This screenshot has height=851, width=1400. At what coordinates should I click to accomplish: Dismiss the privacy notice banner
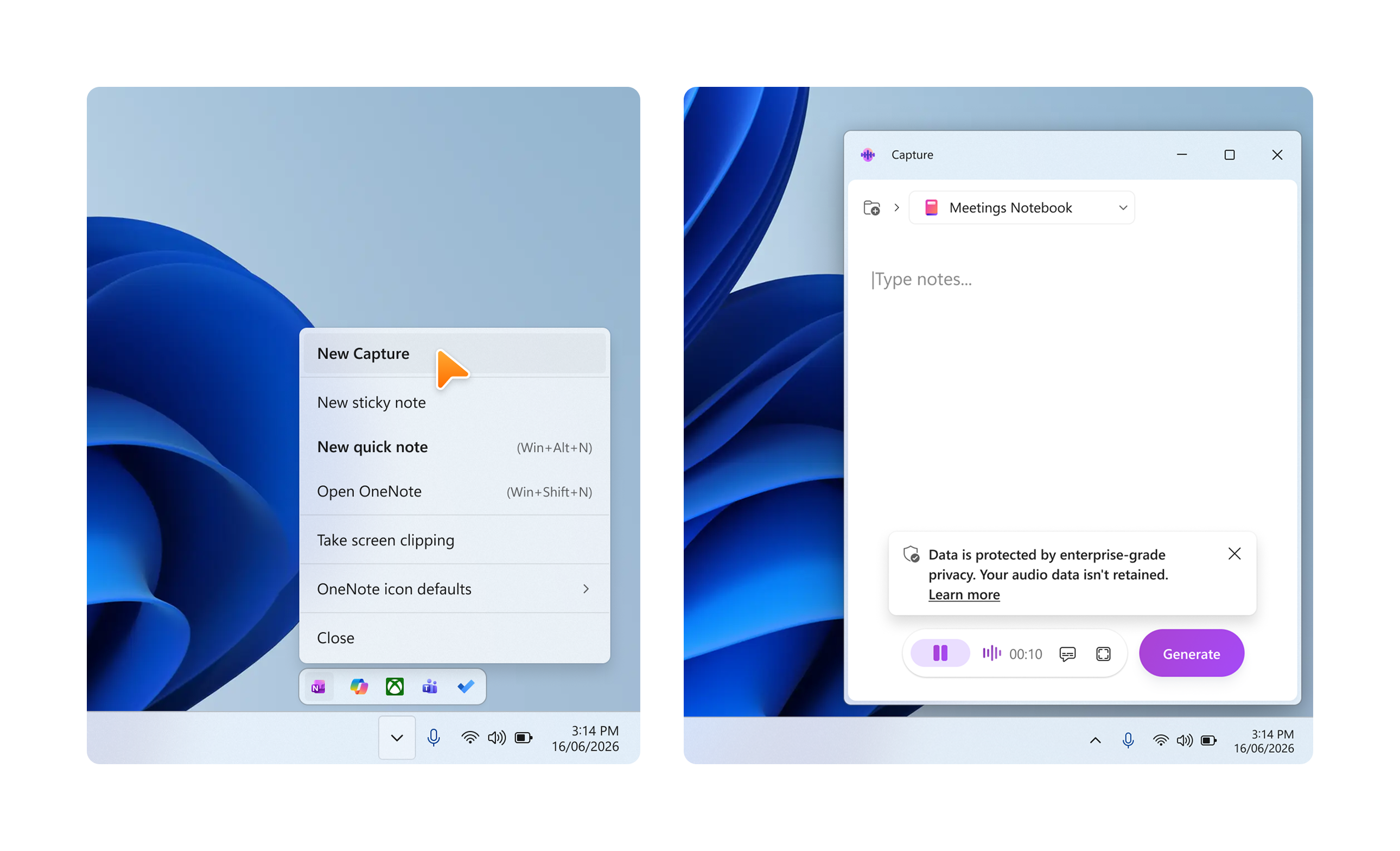pyautogui.click(x=1234, y=554)
